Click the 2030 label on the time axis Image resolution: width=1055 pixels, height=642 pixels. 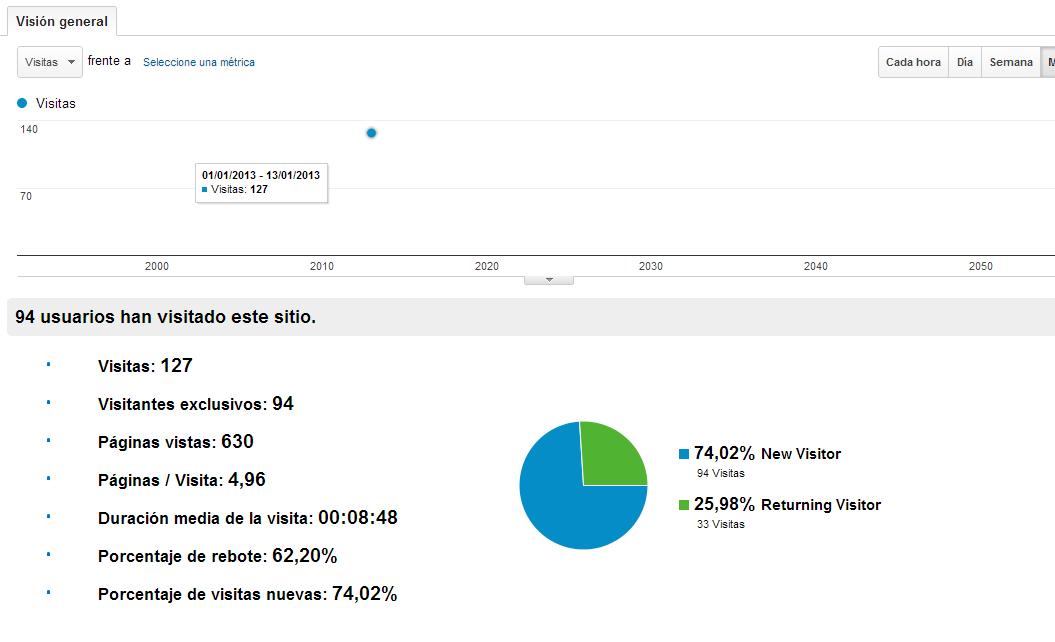(x=651, y=266)
